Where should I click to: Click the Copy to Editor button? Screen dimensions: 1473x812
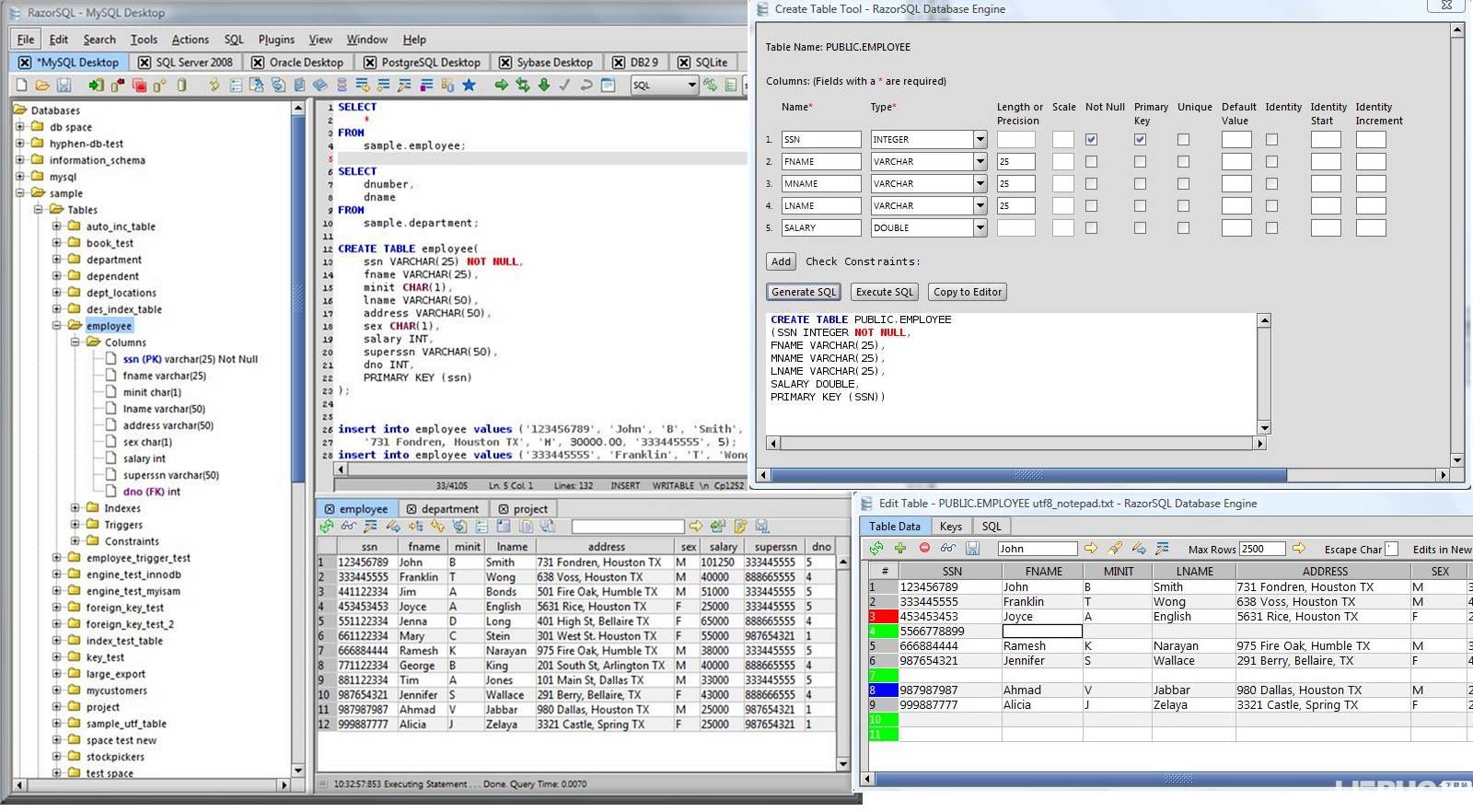[x=968, y=292]
